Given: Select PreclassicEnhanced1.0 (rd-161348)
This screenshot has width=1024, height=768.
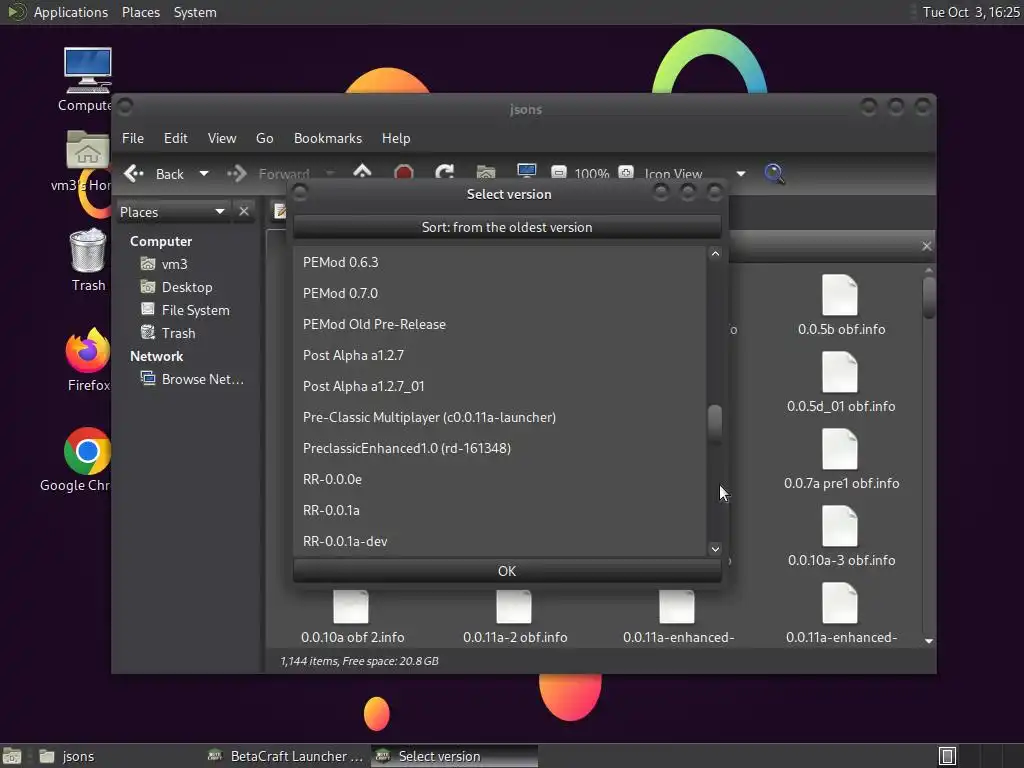Looking at the screenshot, I should 500,448.
